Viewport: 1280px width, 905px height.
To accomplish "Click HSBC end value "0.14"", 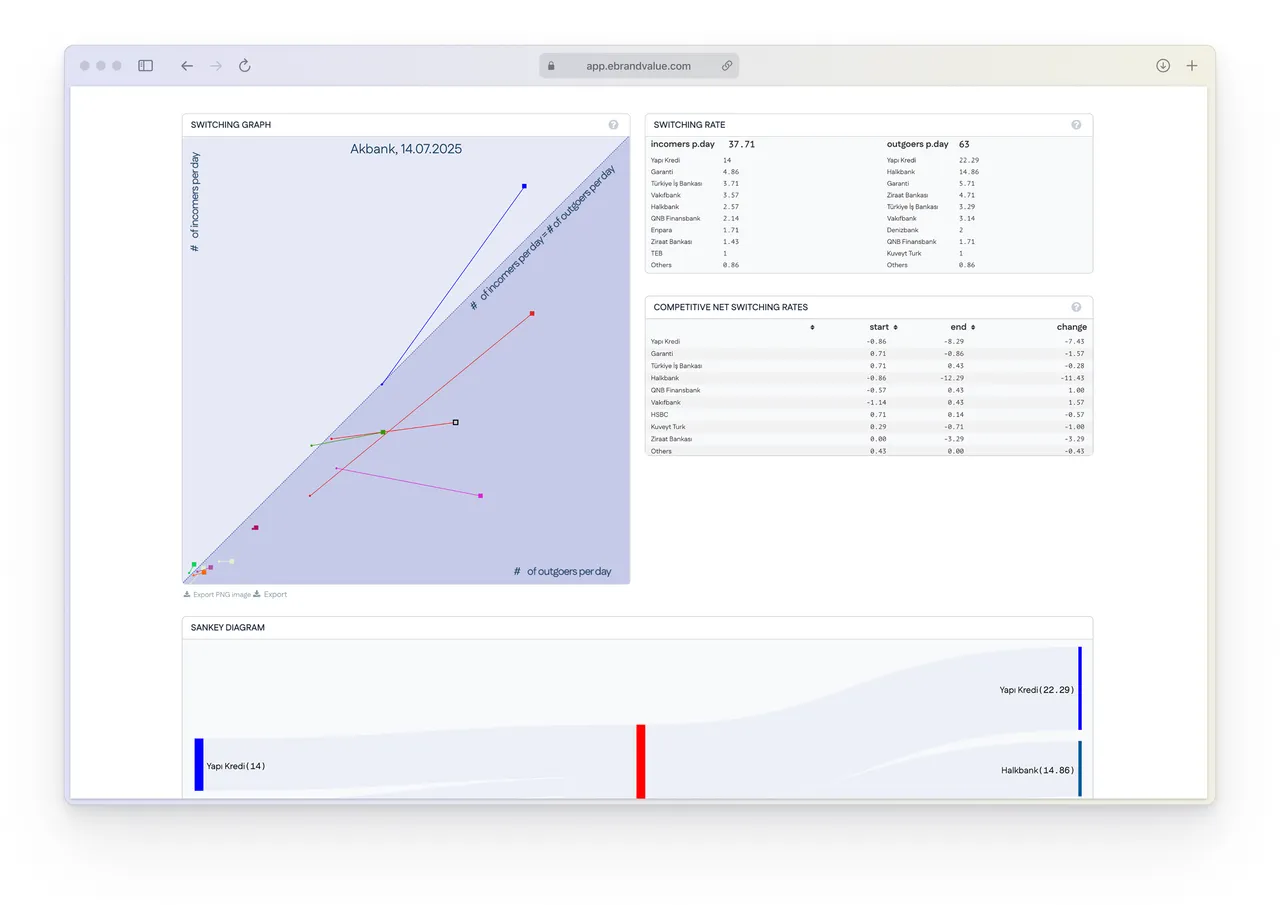I will click(956, 414).
